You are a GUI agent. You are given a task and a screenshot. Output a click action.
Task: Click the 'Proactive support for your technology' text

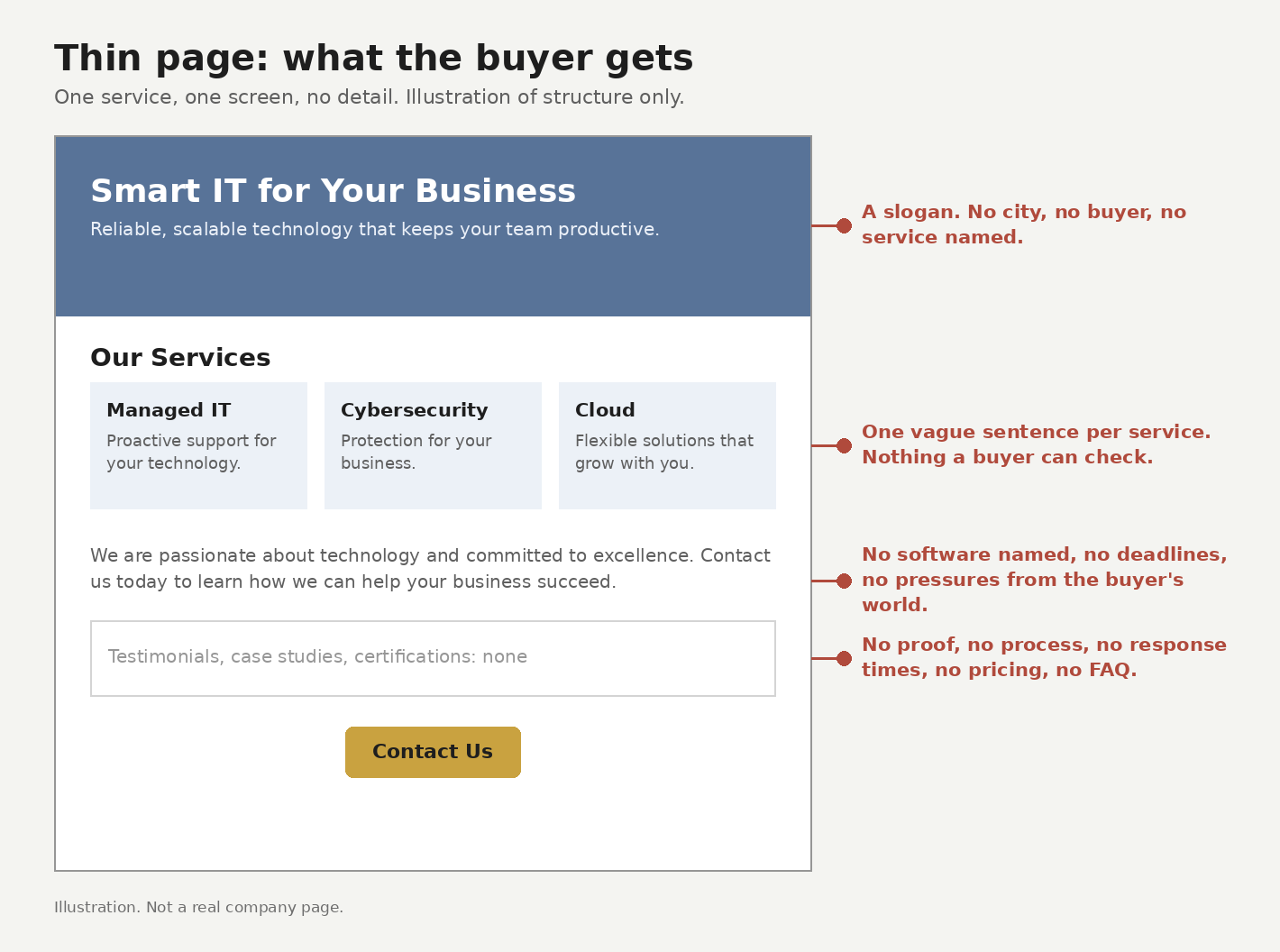[x=191, y=452]
